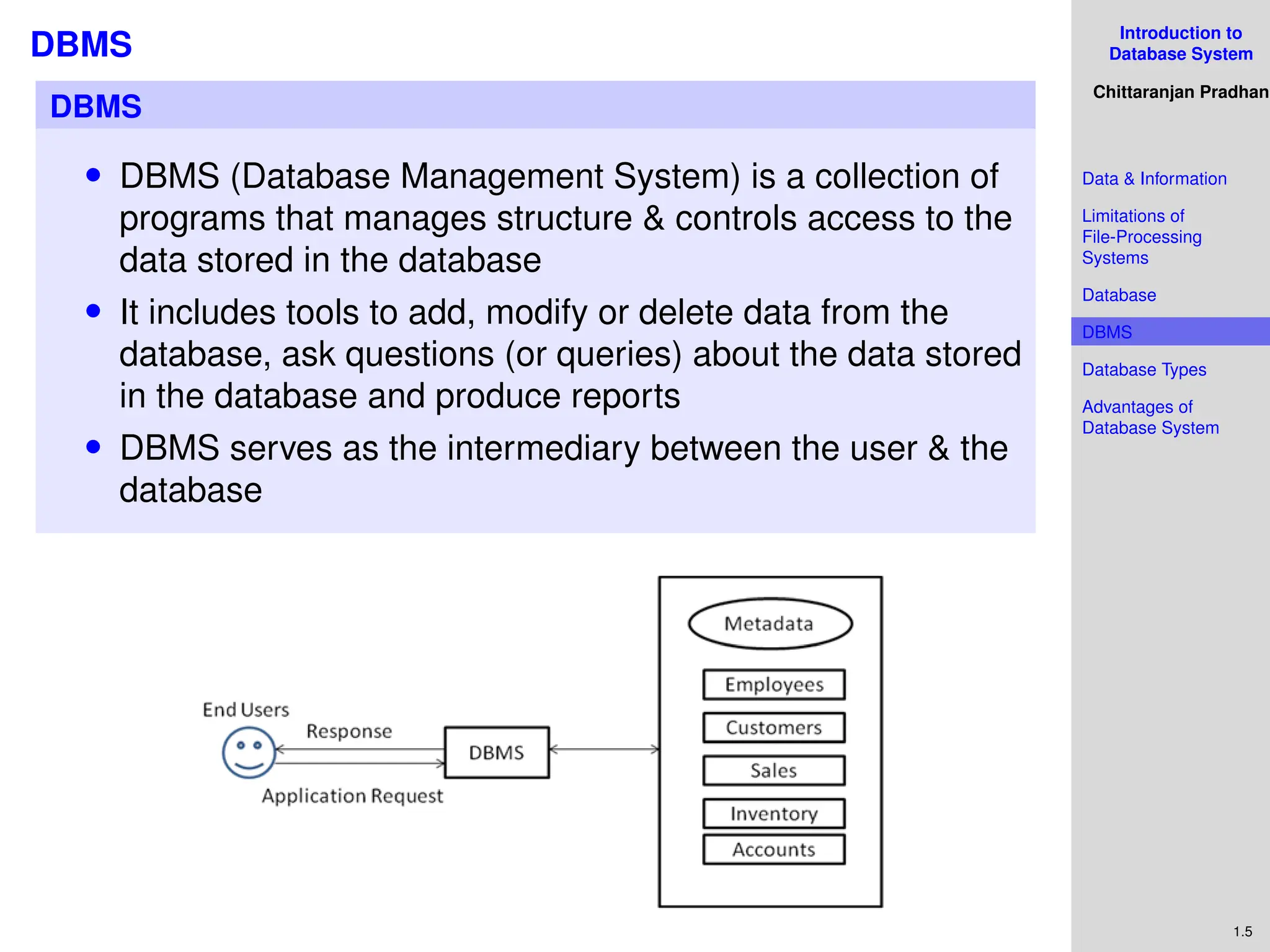Click the Inventory box in diagram
This screenshot has width=1270, height=952.
pyautogui.click(x=773, y=813)
